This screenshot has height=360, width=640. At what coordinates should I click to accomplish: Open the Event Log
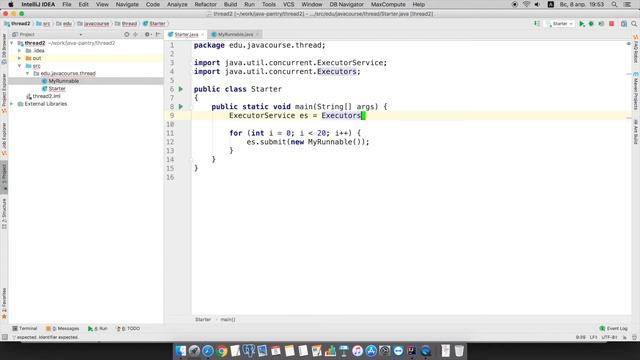tap(613, 329)
